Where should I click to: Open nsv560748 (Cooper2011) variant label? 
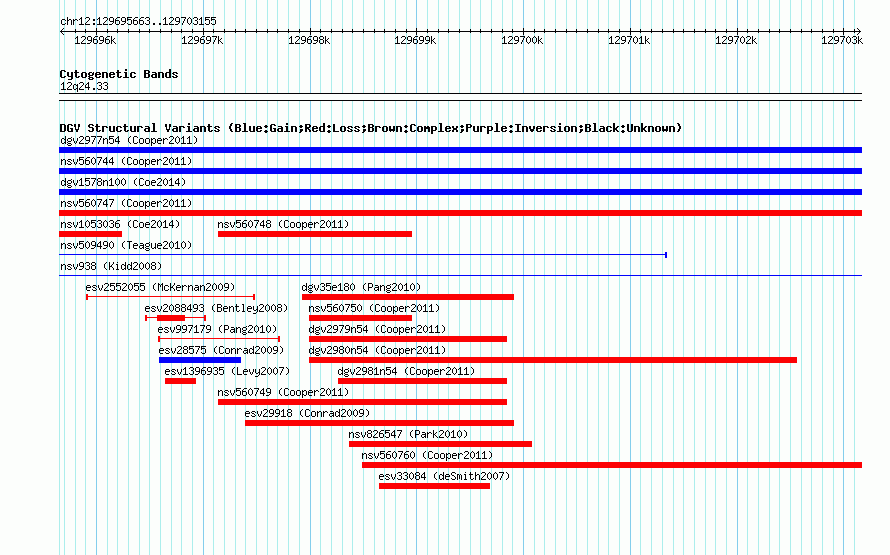tap(283, 224)
